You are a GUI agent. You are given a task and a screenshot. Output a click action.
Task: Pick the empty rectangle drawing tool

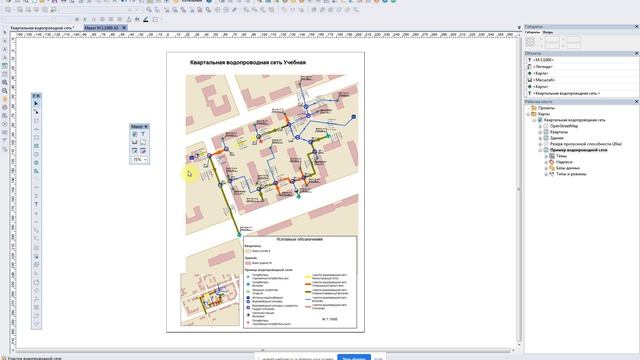tap(36, 138)
